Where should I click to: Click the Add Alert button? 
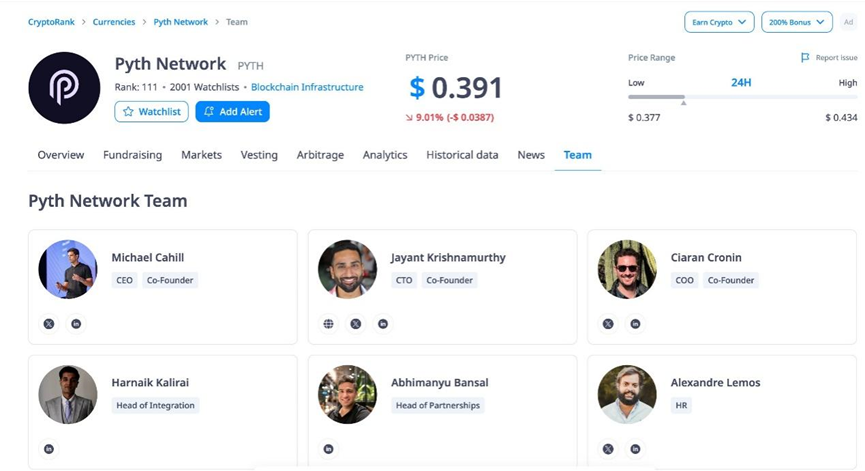[232, 112]
